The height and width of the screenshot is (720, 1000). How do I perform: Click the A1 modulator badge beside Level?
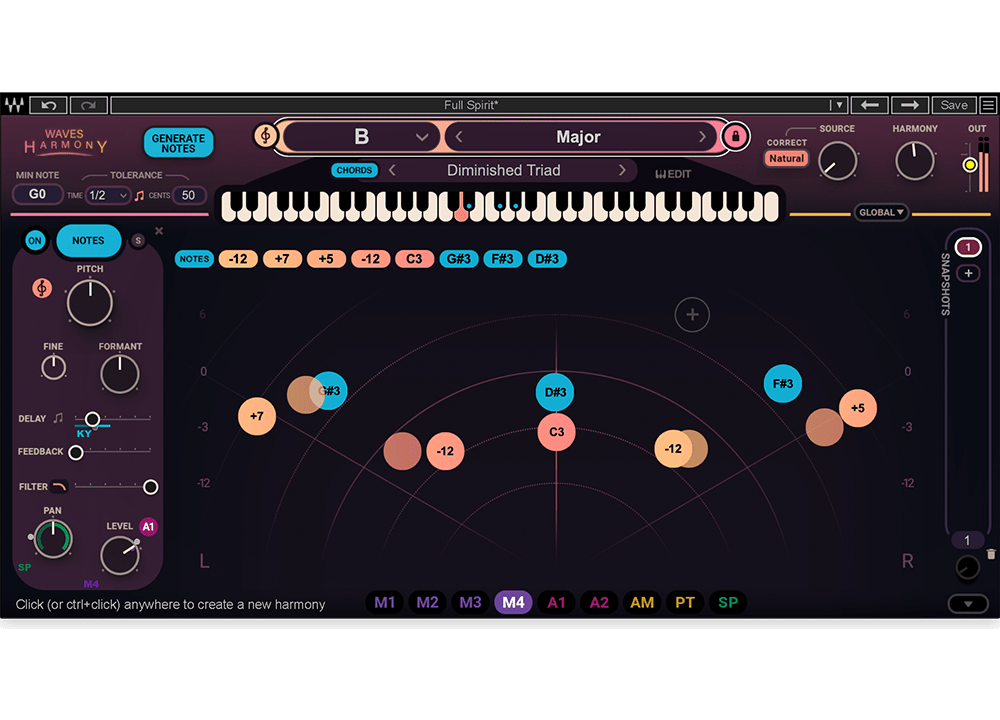[148, 527]
